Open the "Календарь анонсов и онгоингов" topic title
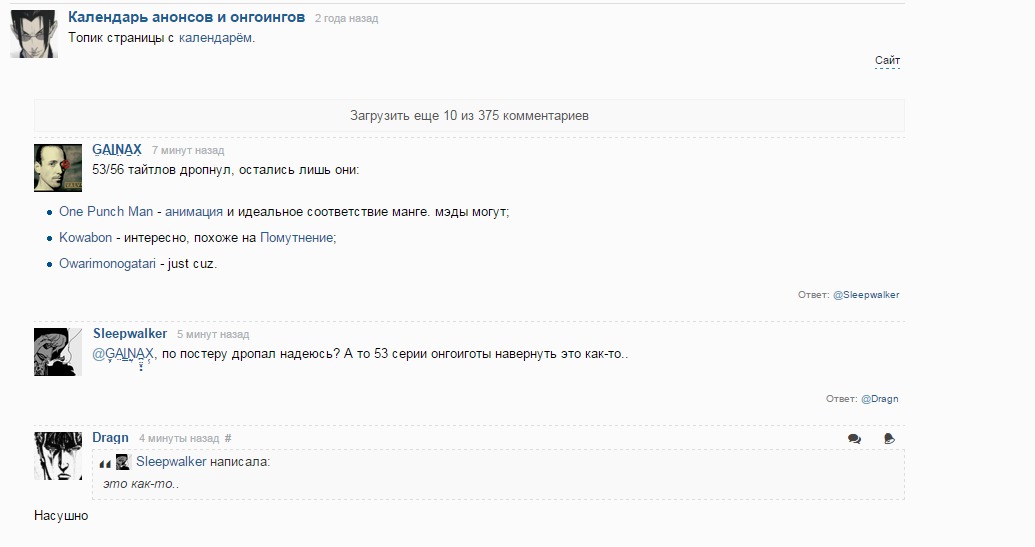The image size is (1035, 547). tap(186, 18)
